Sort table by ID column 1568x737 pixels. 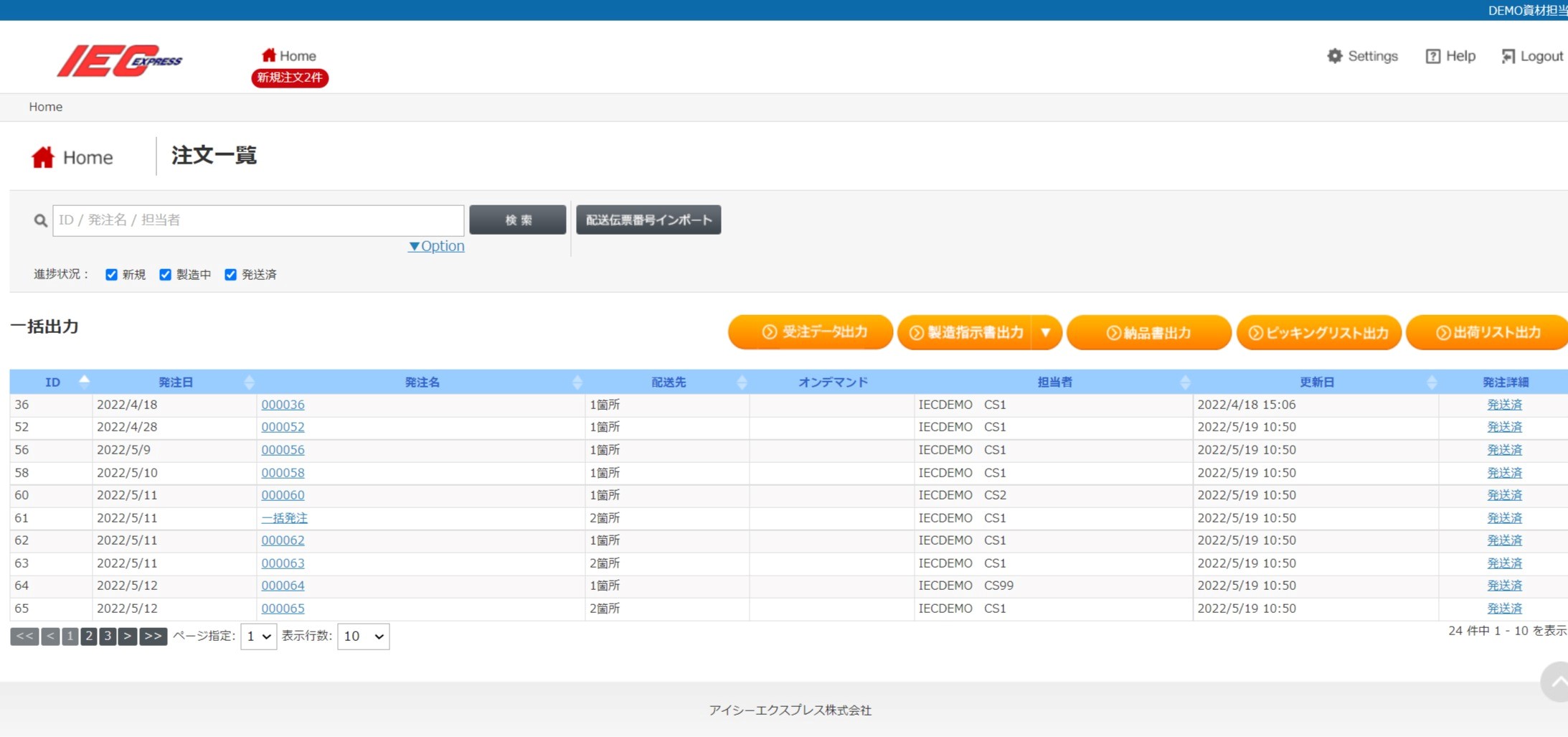tap(52, 382)
